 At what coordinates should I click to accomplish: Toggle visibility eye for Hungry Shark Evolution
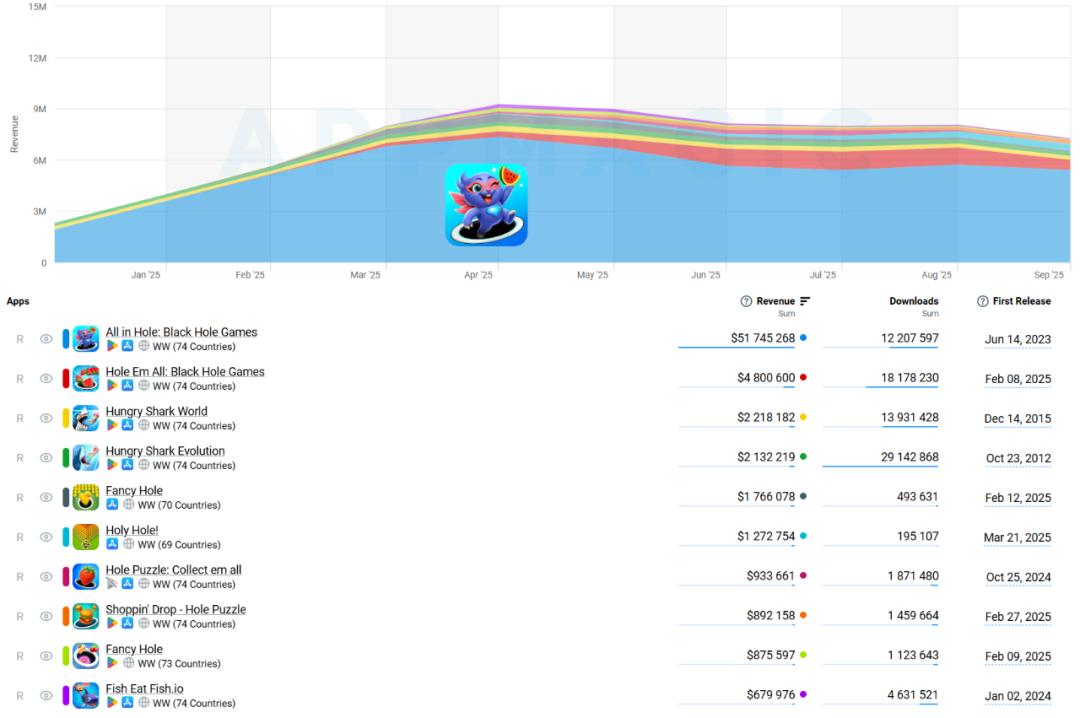point(46,458)
